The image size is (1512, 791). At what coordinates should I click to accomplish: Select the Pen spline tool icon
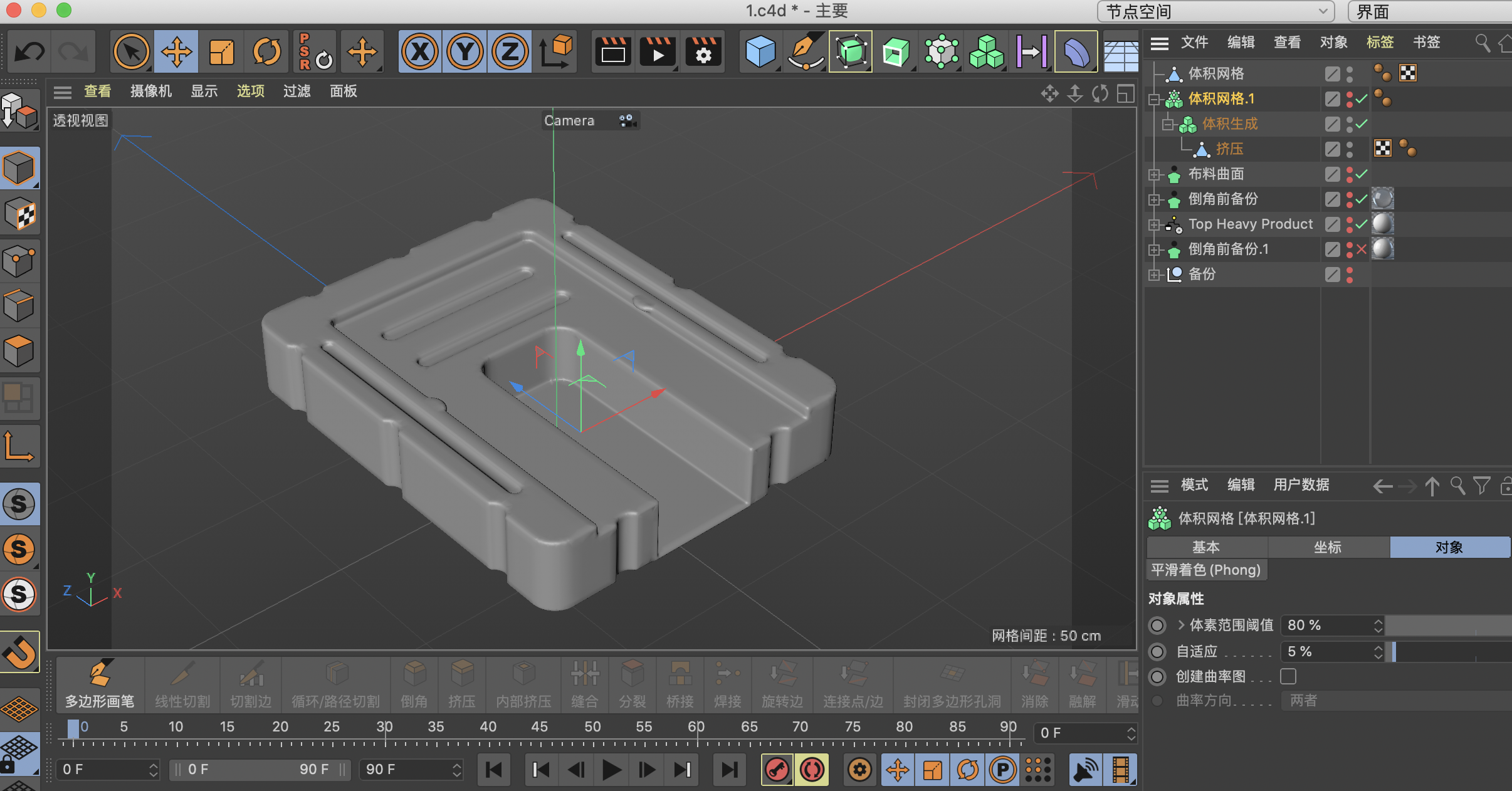[x=805, y=52]
